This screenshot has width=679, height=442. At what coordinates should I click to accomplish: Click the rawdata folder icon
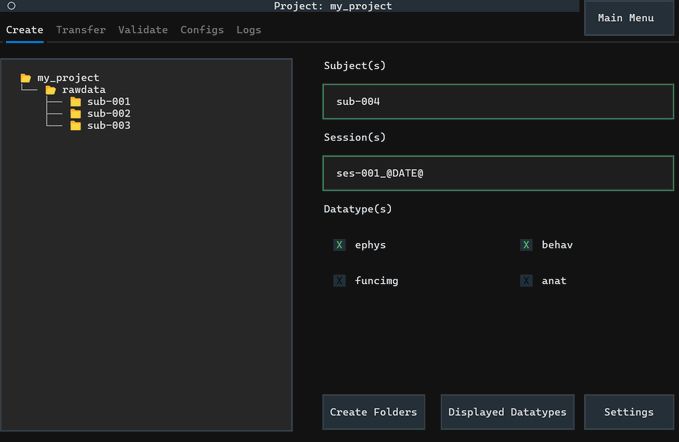[51, 90]
